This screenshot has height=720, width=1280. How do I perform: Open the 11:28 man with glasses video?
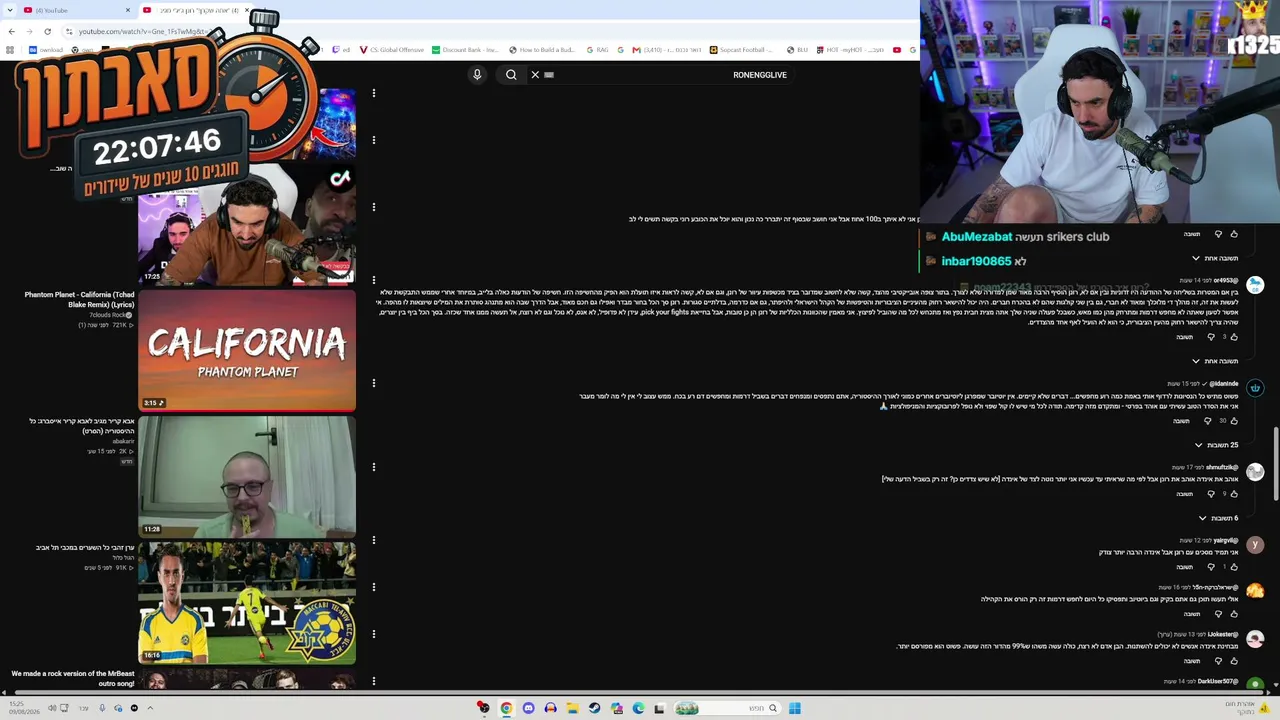coord(247,477)
